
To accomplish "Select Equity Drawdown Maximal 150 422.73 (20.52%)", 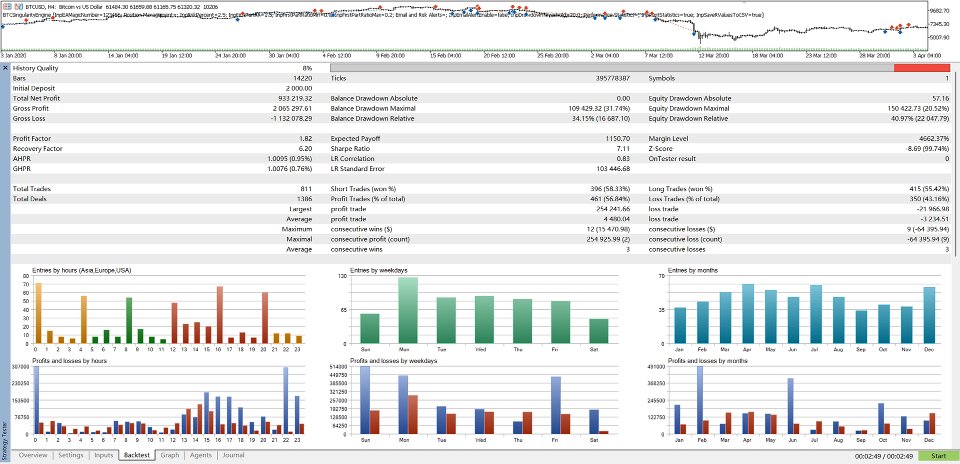I will click(x=917, y=108).
